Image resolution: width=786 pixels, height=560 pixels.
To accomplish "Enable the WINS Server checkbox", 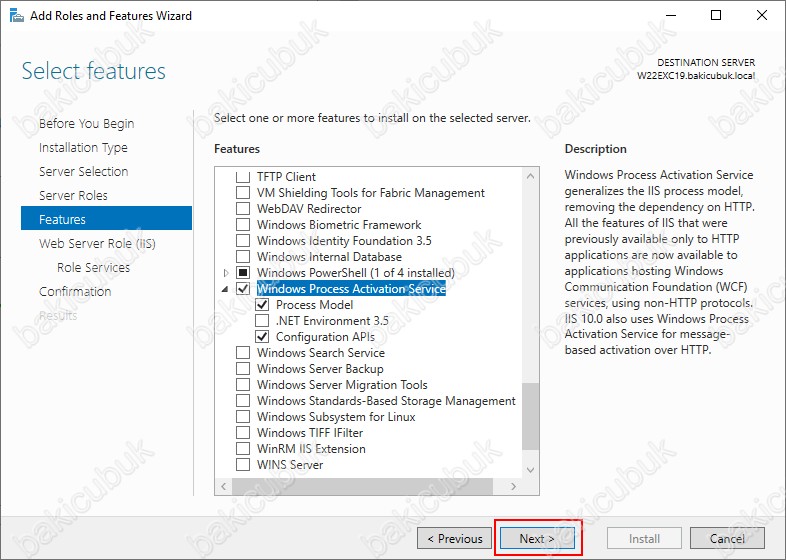I will click(243, 465).
